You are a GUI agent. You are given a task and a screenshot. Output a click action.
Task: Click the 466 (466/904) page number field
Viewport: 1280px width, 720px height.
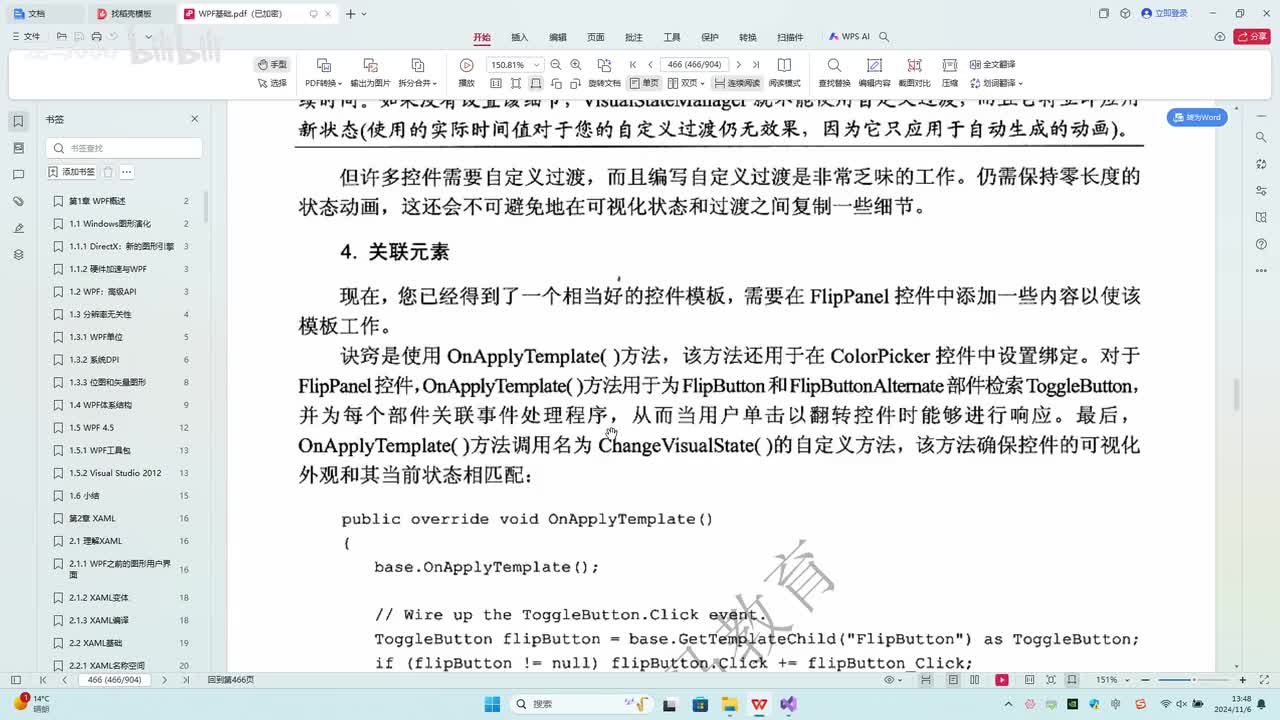point(695,64)
